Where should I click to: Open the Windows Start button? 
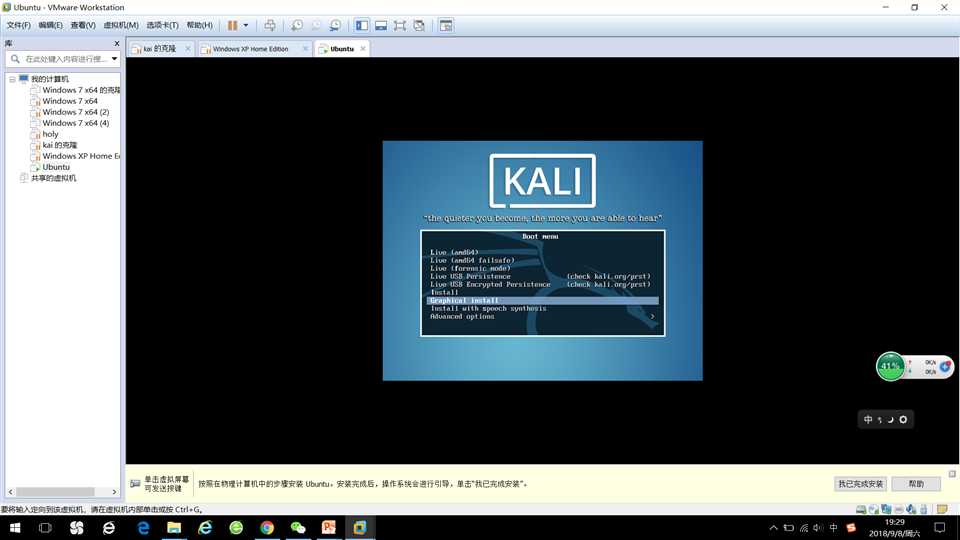15,527
